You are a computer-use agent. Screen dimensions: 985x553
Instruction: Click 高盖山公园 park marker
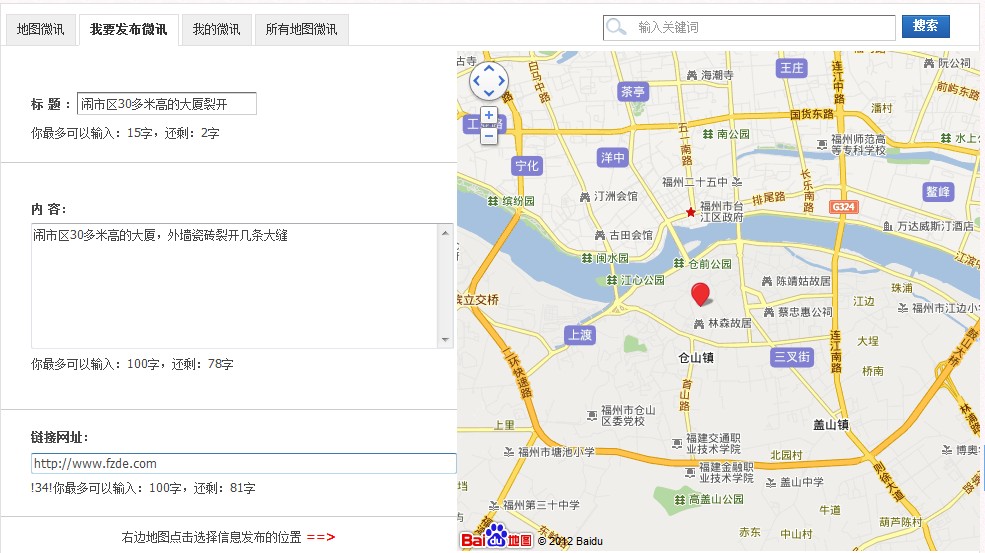coord(709,500)
